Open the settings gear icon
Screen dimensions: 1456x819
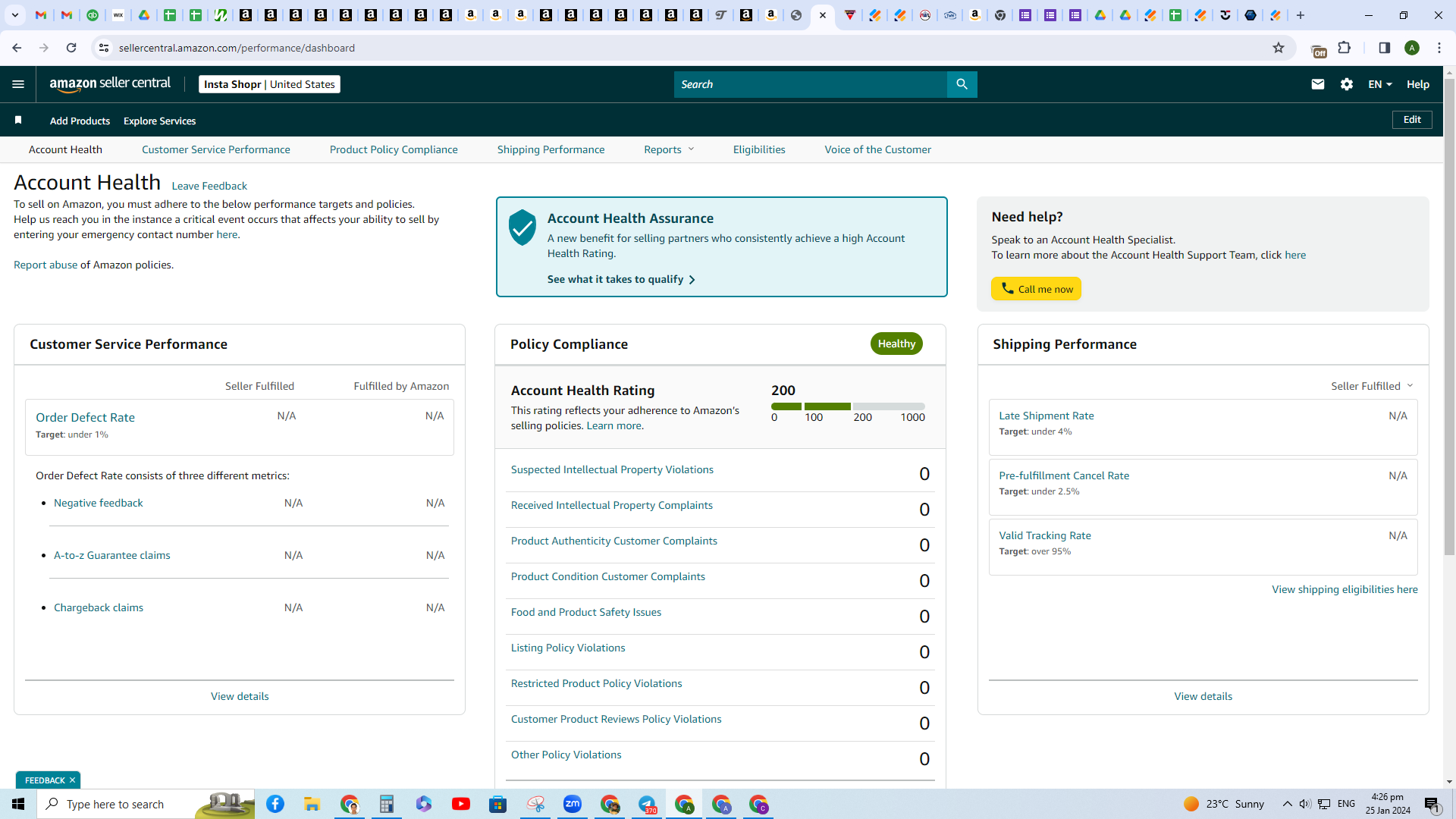[1346, 84]
